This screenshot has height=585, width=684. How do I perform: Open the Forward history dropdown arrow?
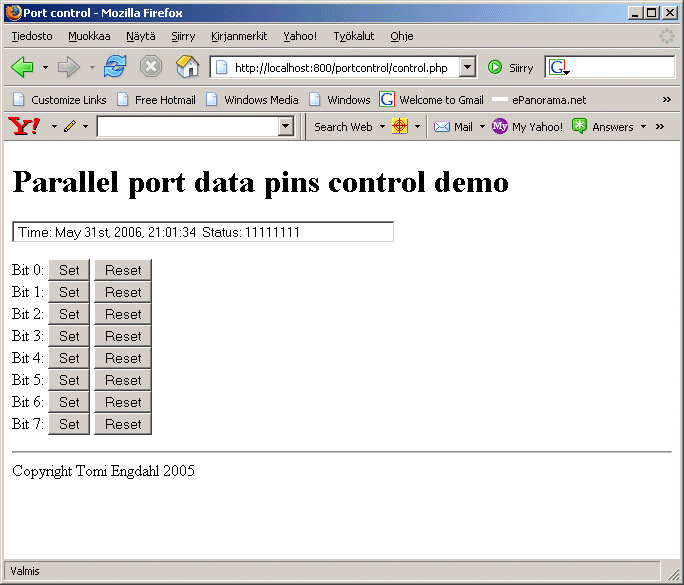92,68
